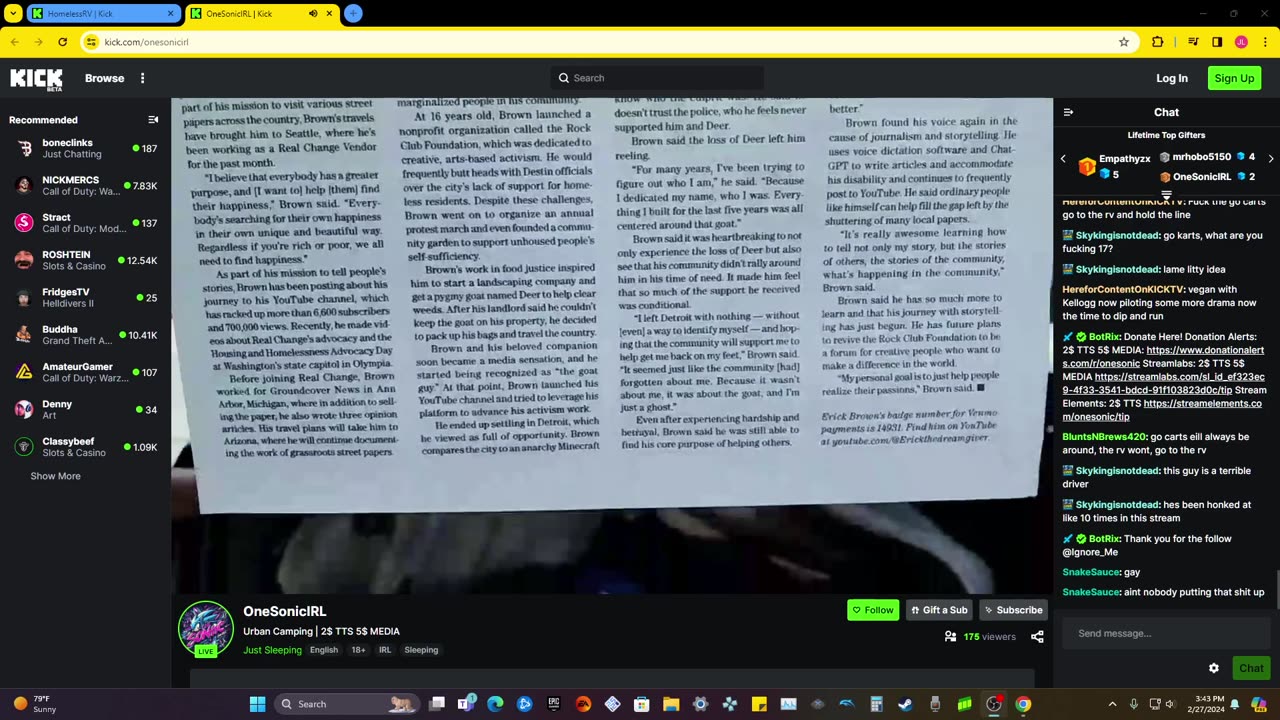The height and width of the screenshot is (720, 1280).
Task: Select the OneSonicIRL | Kick tab
Action: 260,13
